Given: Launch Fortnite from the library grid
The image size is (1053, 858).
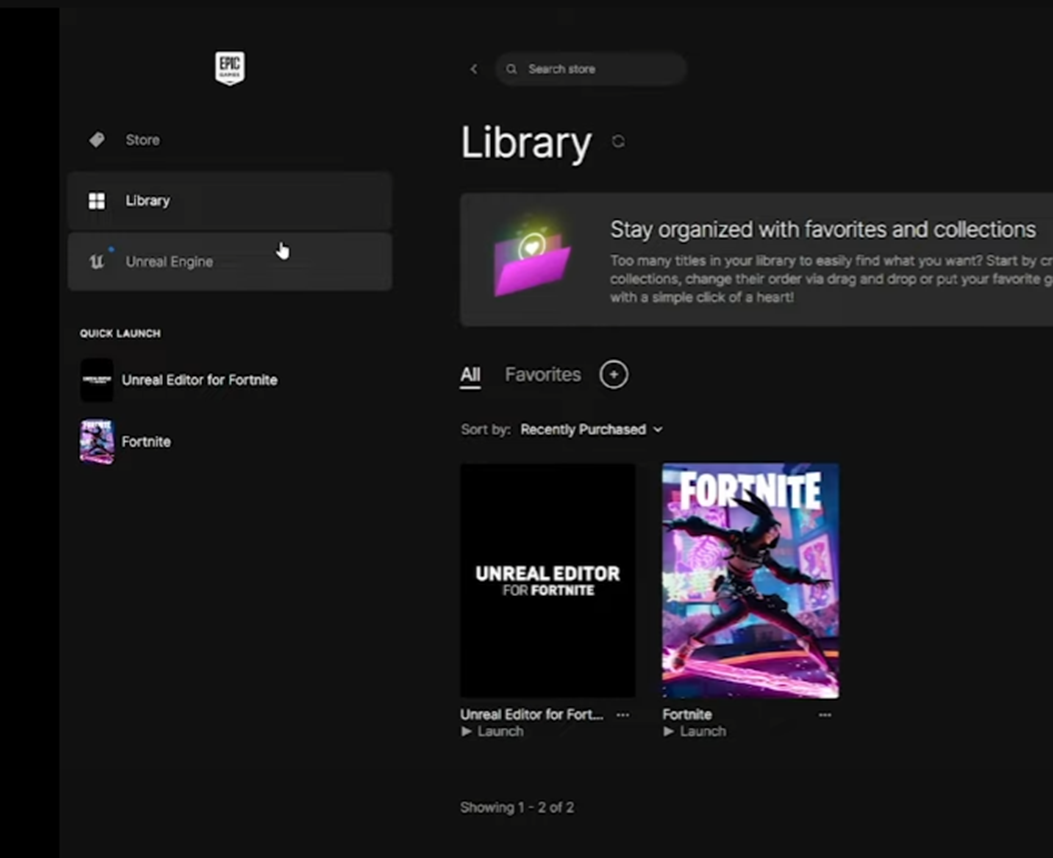Looking at the screenshot, I should 694,732.
